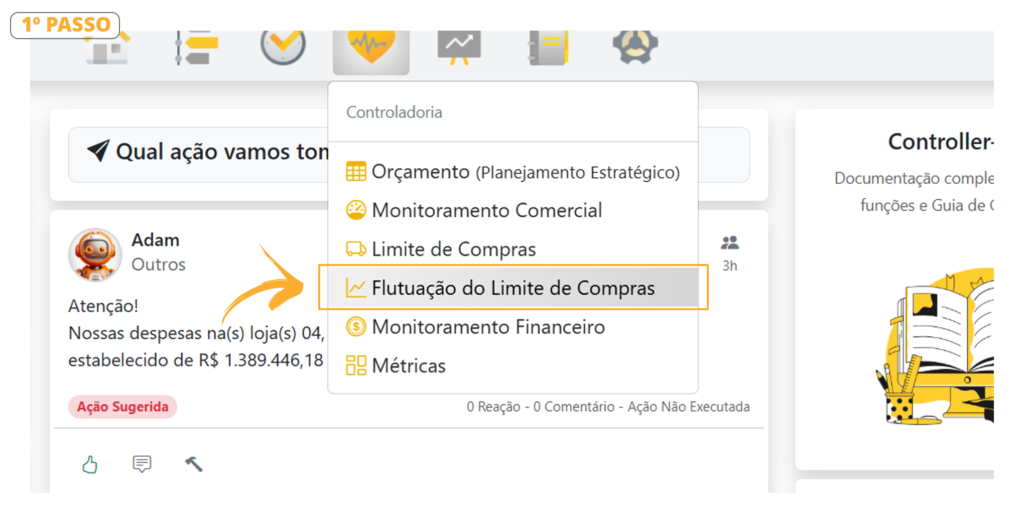
Task: Click Adam's robot avatar
Action: (95, 255)
